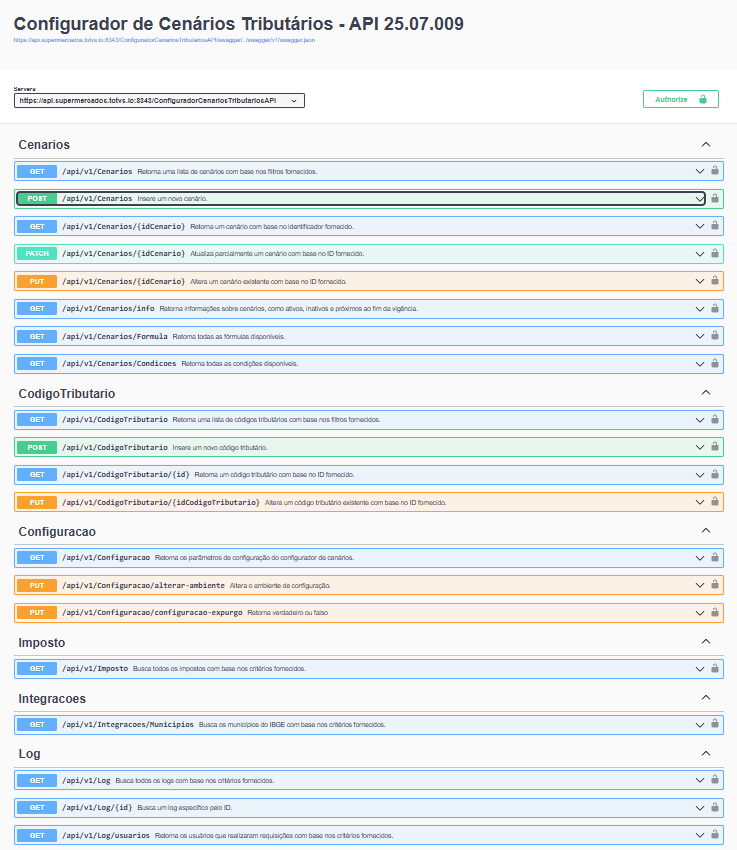Click lock icon on GET Integracoes/Municipios row
This screenshot has width=737, height=850.
click(x=715, y=724)
